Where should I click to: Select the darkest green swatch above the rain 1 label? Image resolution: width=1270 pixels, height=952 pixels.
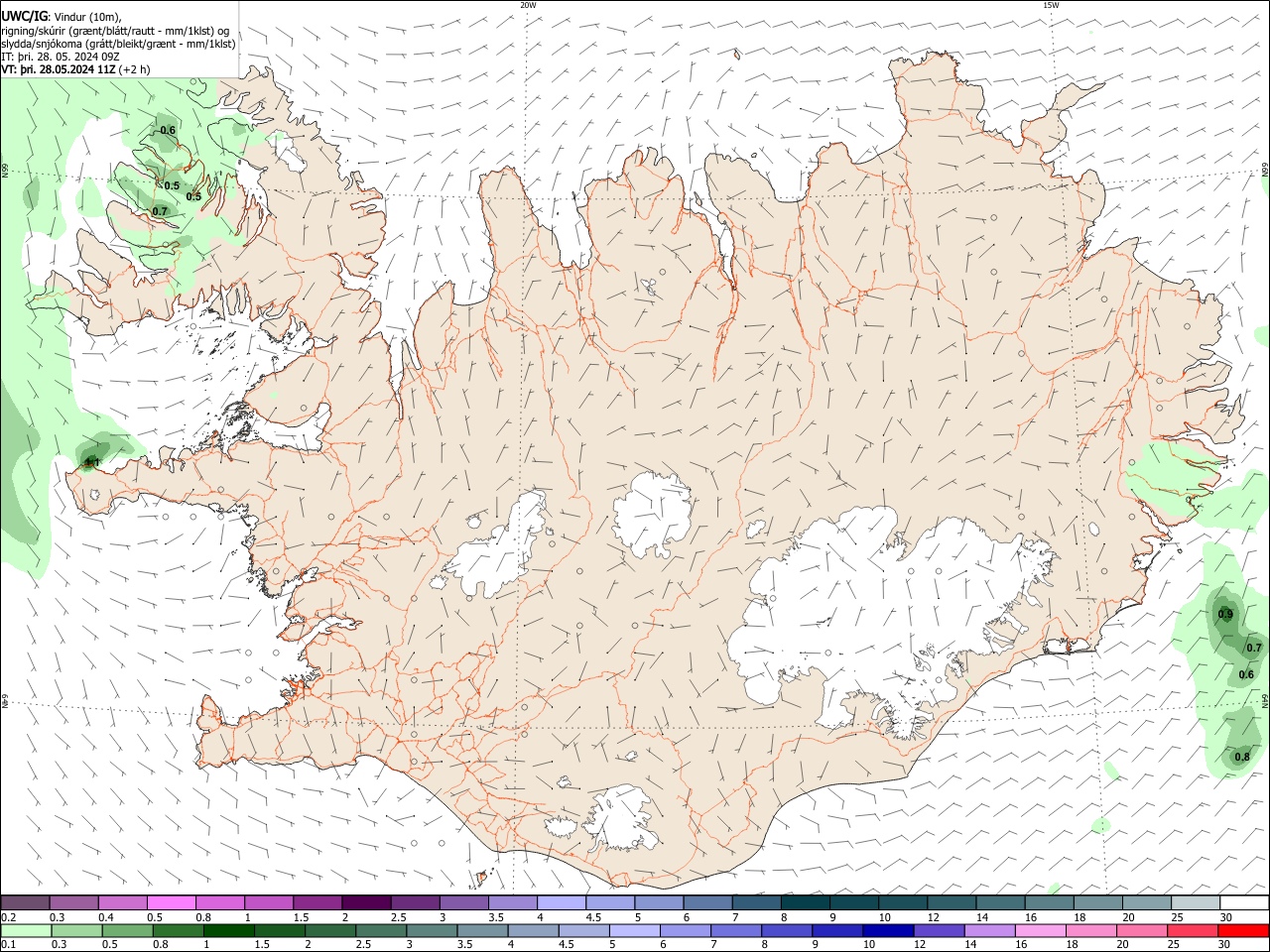point(228,930)
